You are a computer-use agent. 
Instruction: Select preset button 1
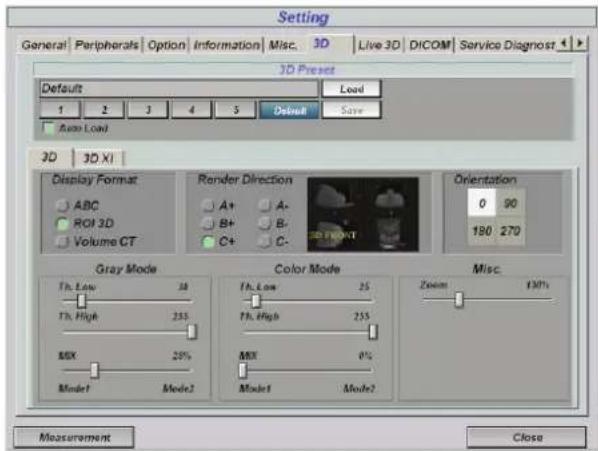click(x=60, y=110)
